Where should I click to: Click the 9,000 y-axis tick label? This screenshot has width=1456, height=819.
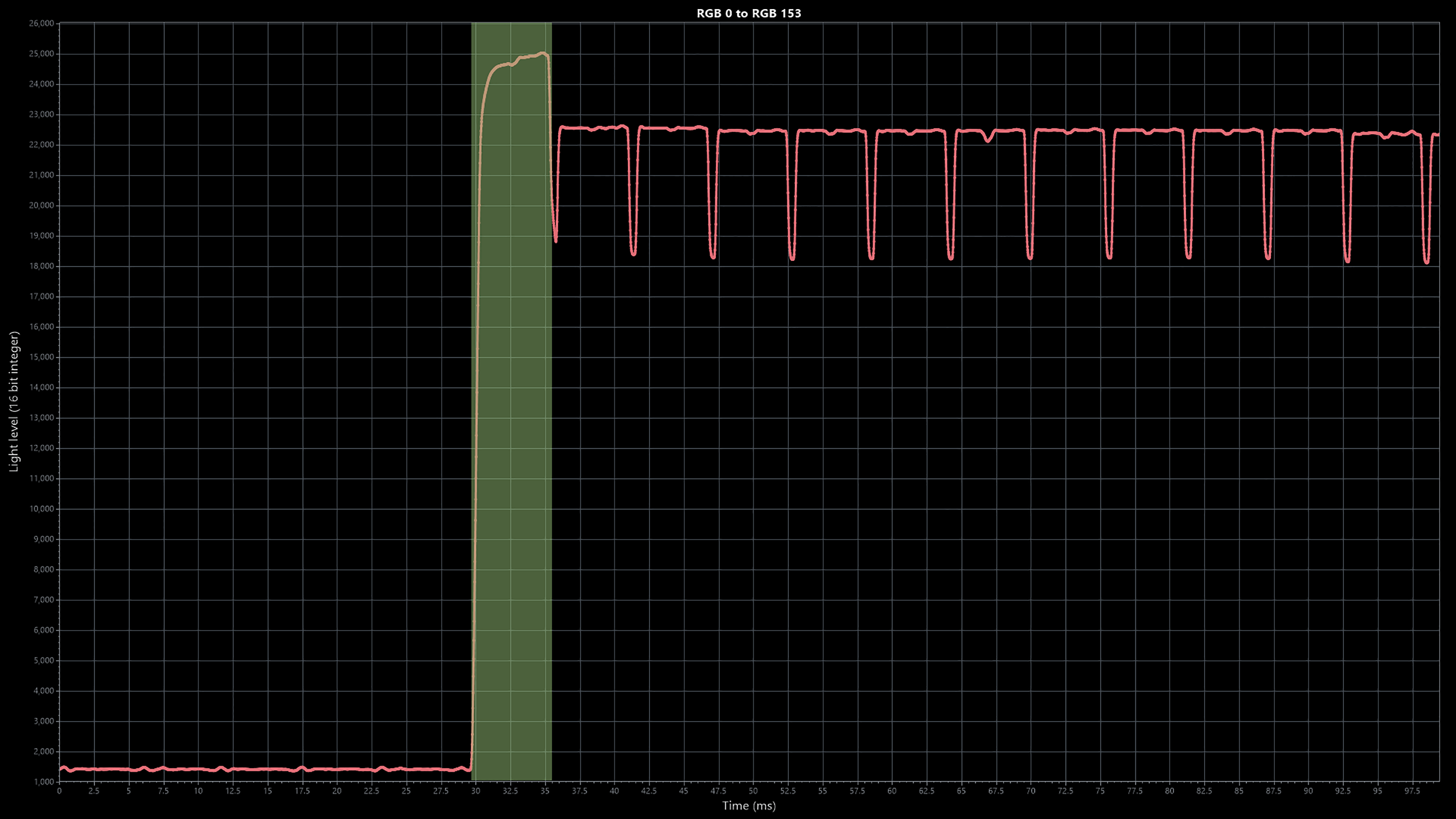44,539
